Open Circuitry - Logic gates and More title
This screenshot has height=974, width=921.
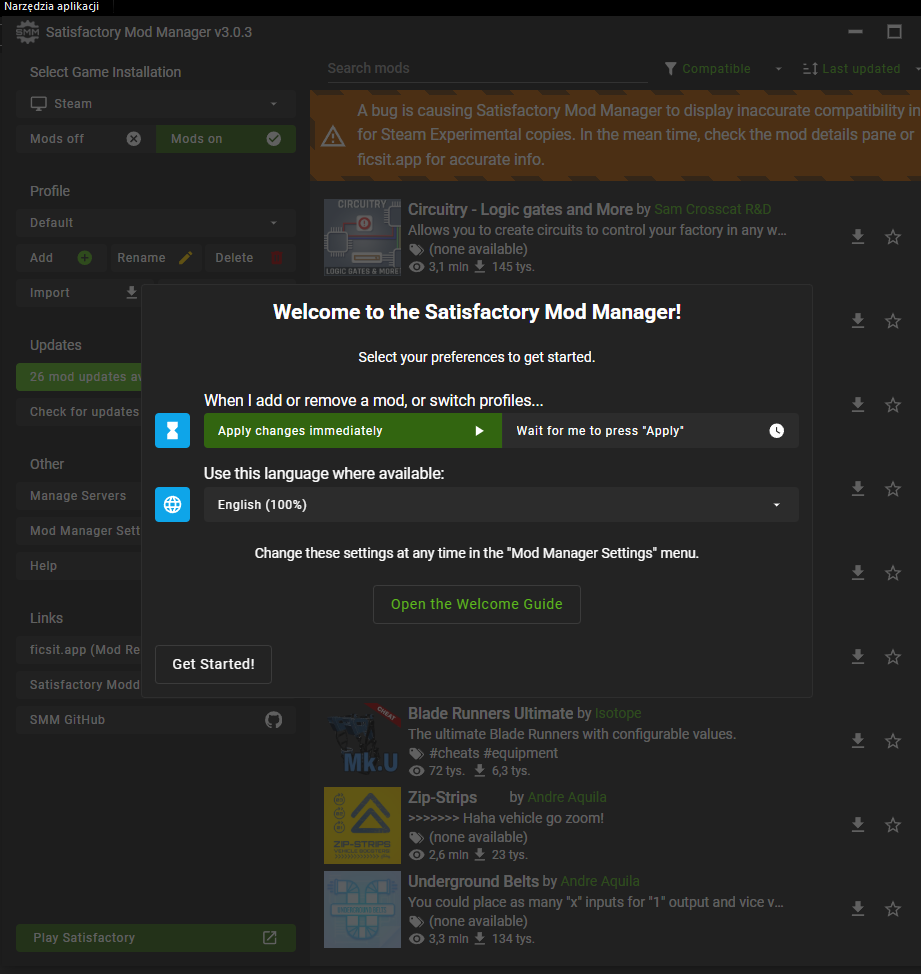click(520, 209)
